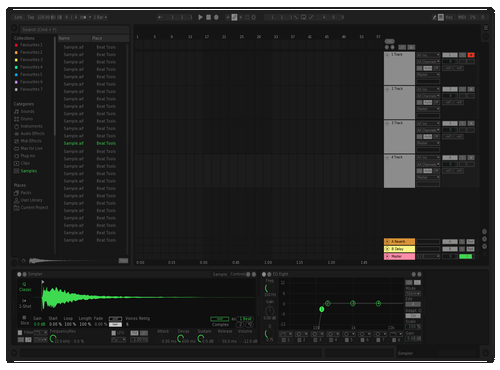Tap tempo using the Tap button
This screenshot has height=370, width=500.
tap(31, 17)
